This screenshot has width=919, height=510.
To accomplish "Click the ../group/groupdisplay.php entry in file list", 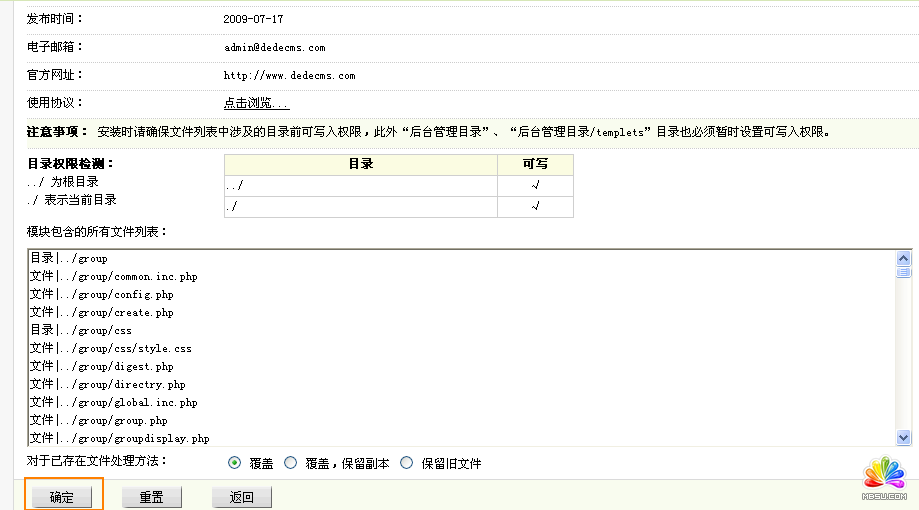I will click(119, 439).
